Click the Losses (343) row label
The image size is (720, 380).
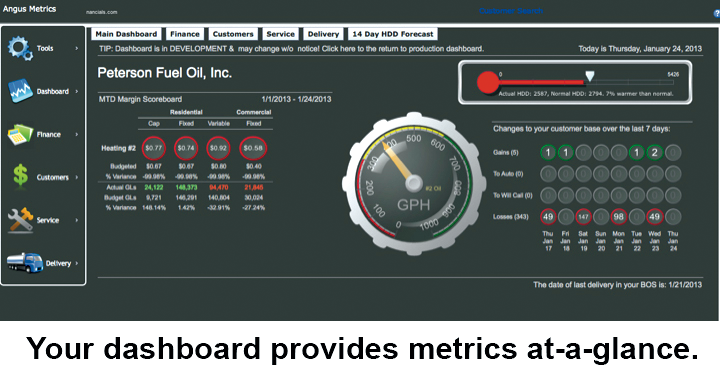click(511, 217)
